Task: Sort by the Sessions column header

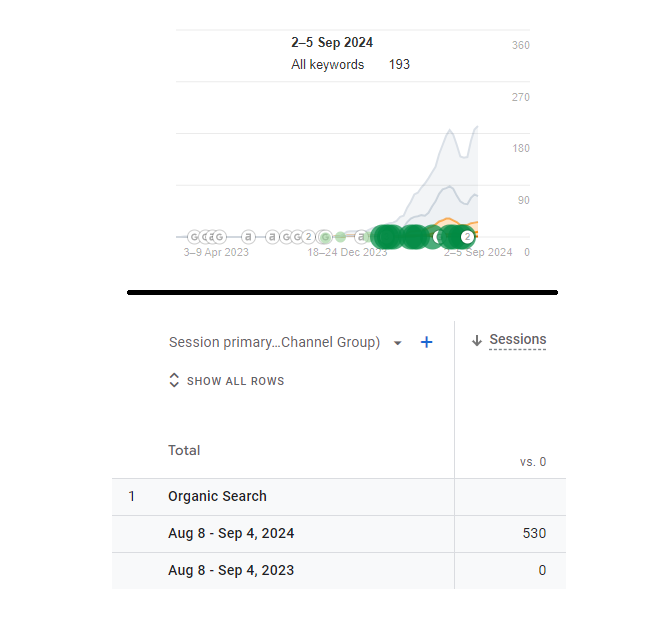Action: coord(517,340)
